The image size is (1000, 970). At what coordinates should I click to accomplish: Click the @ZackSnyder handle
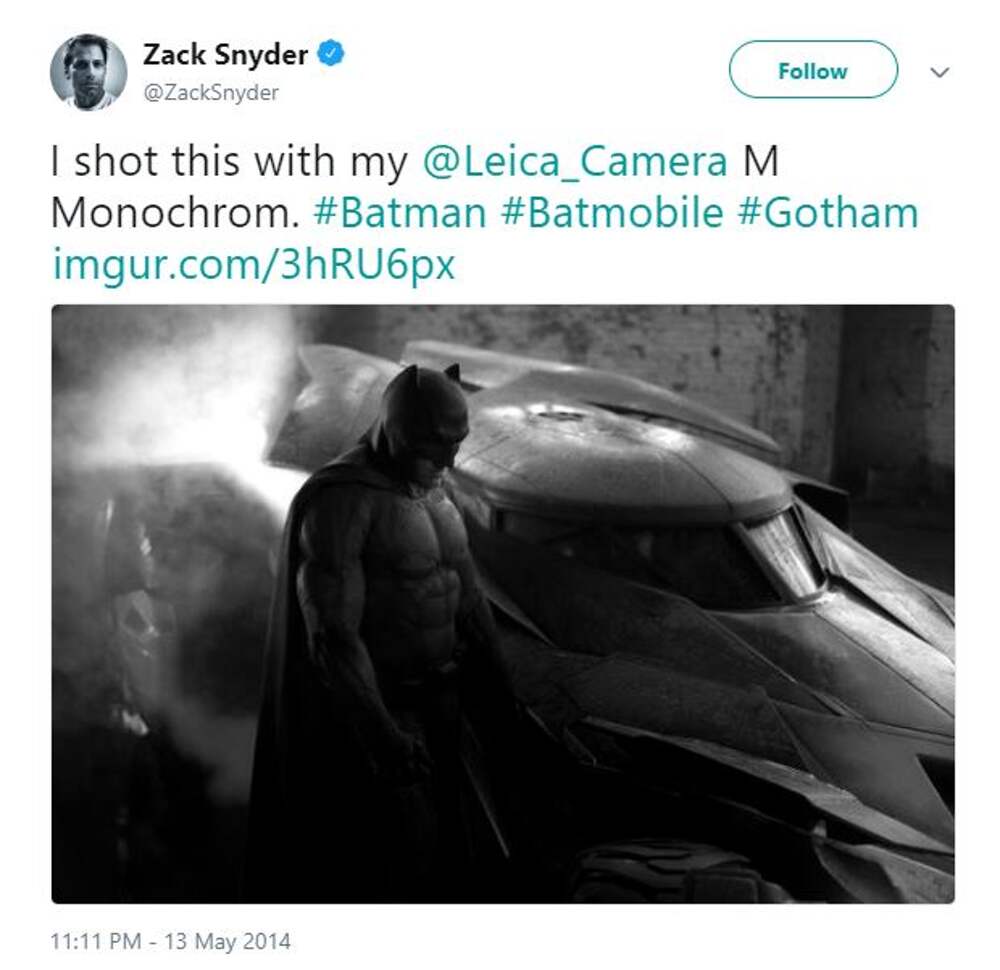click(211, 93)
